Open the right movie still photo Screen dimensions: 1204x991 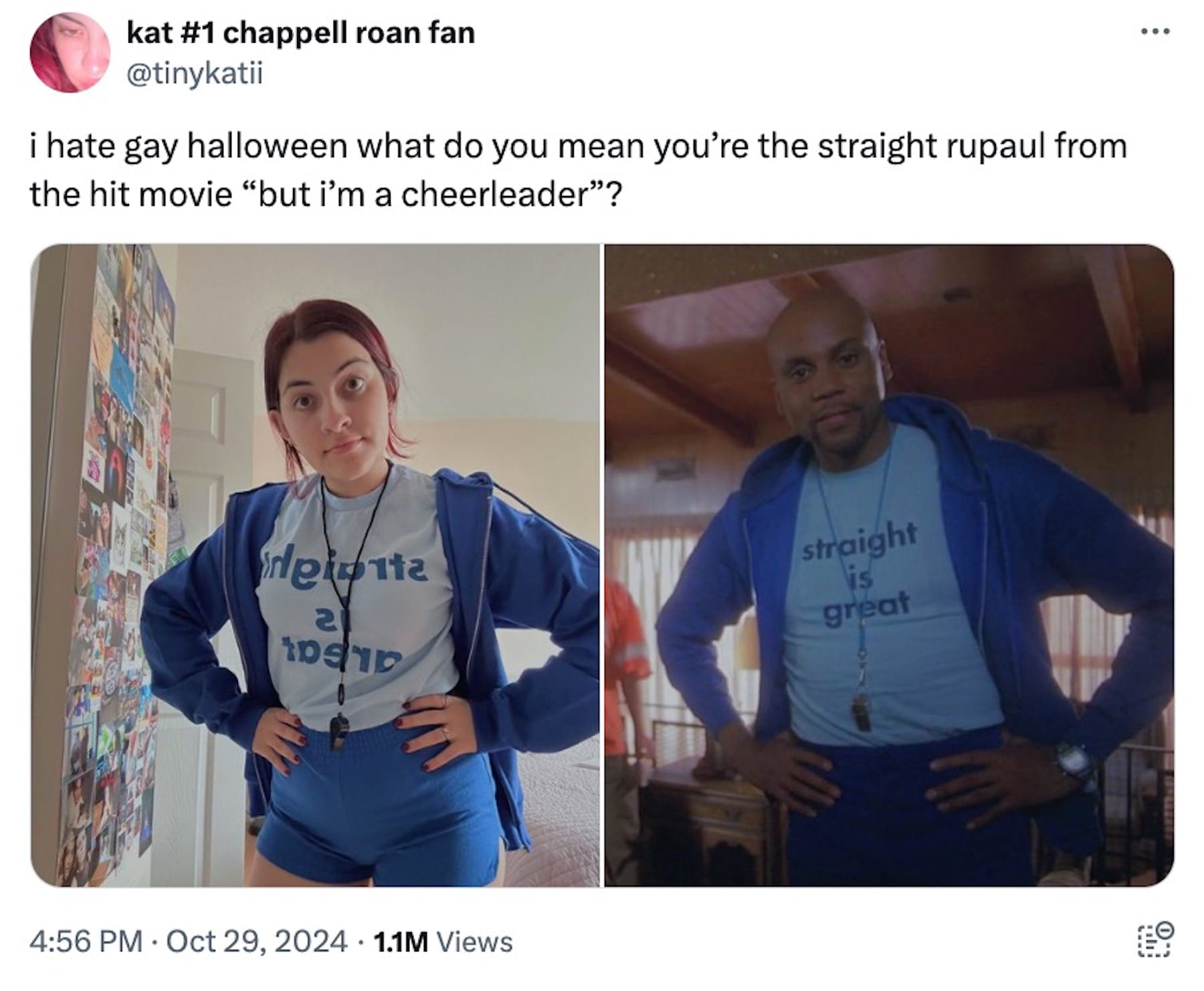[889, 566]
